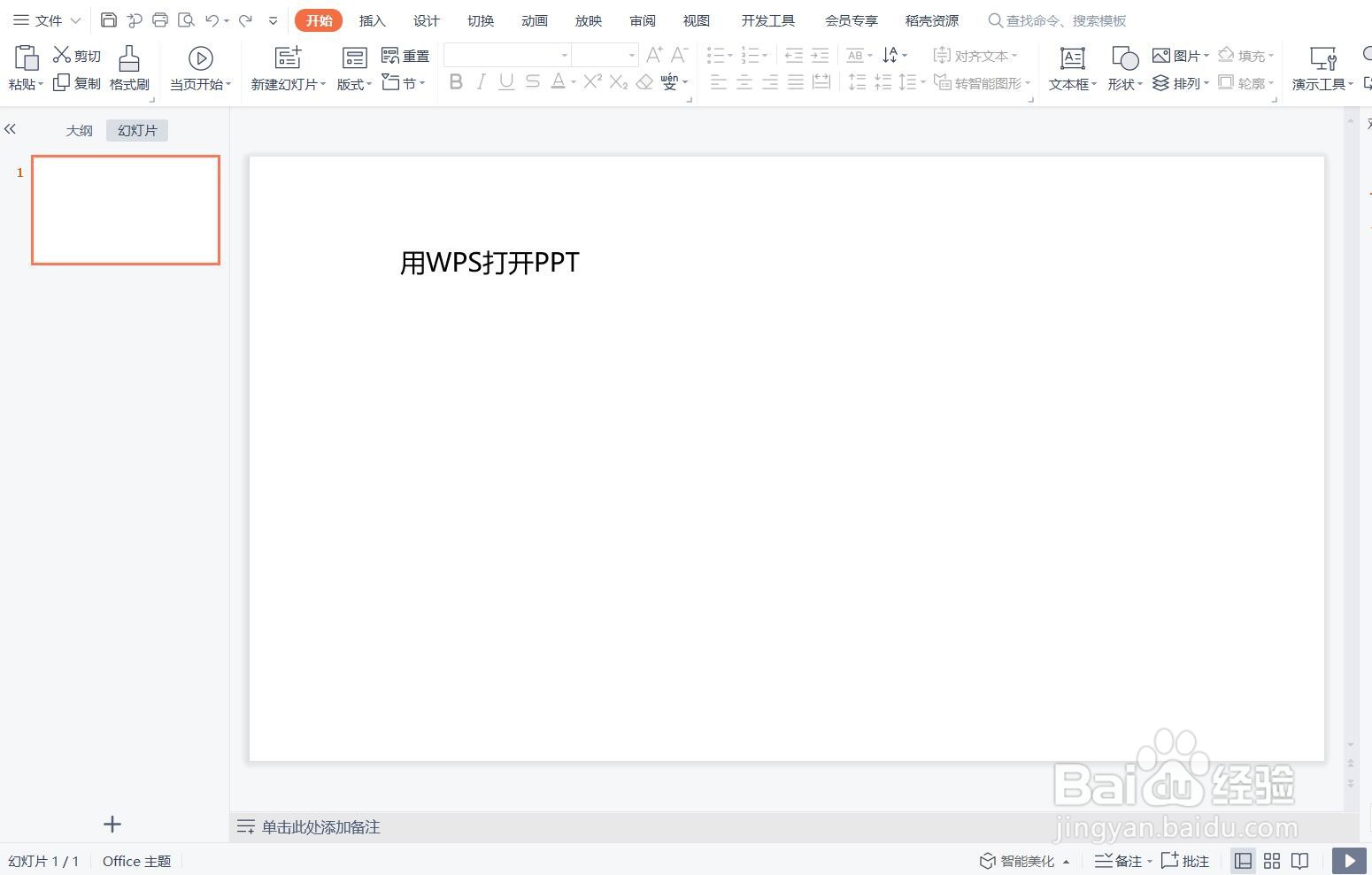This screenshot has width=1372, height=875.
Task: Add new slide with plus button
Action: pos(112,825)
